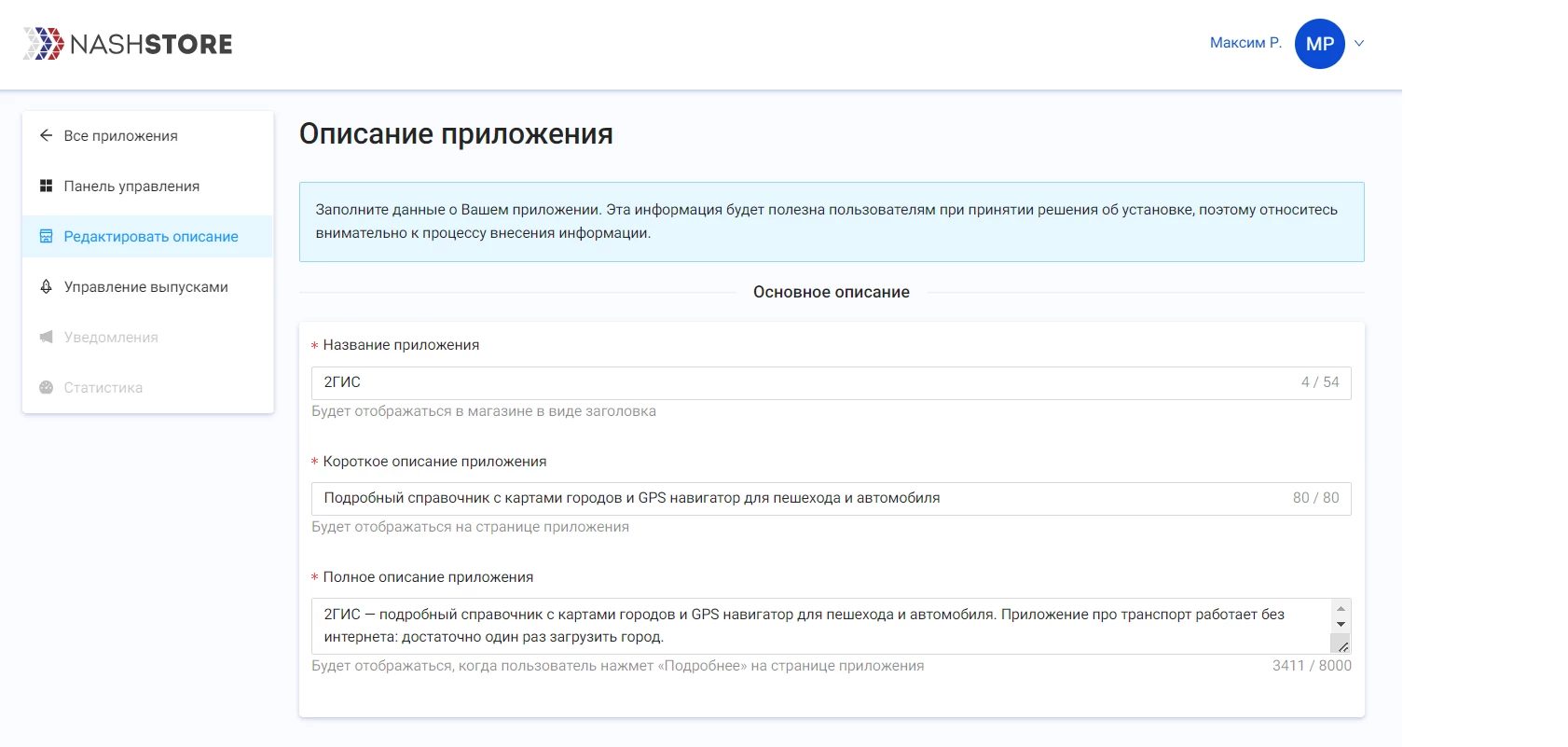Image resolution: width=1568 pixels, height=747 pixels.
Task: Click the Редактировать описание form icon
Action: pyautogui.click(x=46, y=236)
